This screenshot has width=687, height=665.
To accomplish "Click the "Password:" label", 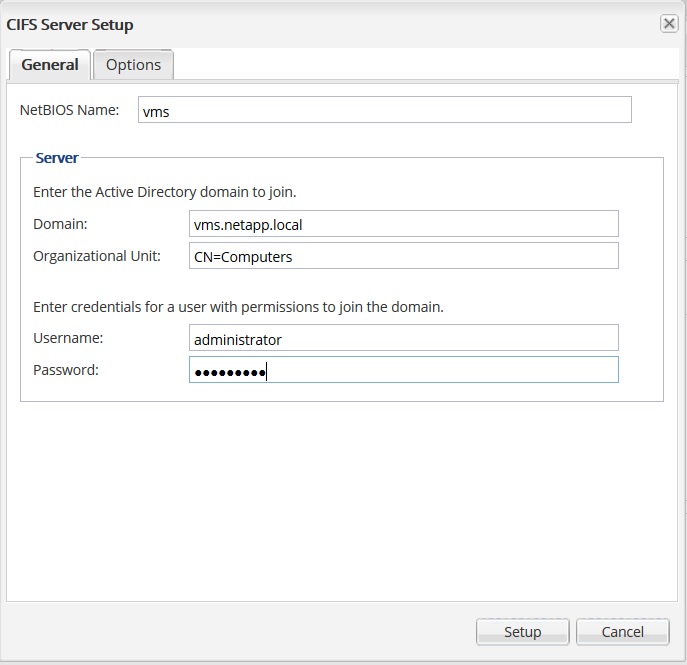I will (66, 370).
